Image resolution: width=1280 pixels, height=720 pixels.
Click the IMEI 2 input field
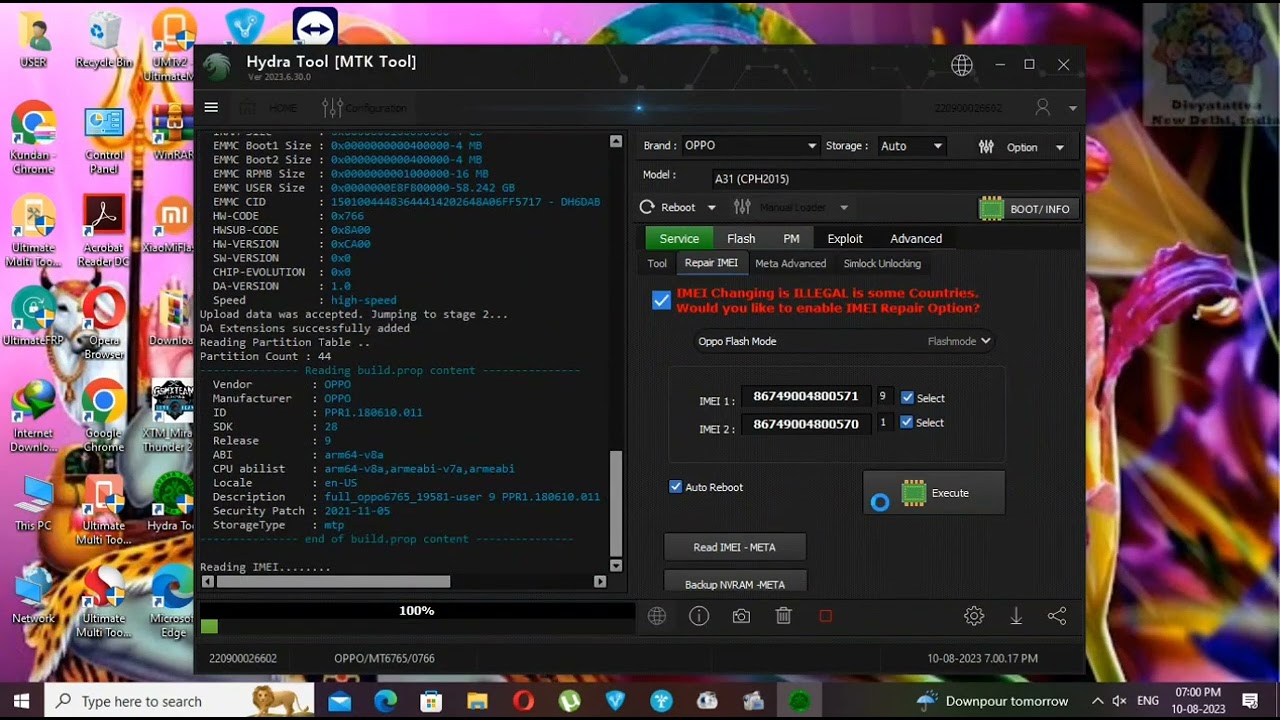(x=806, y=424)
